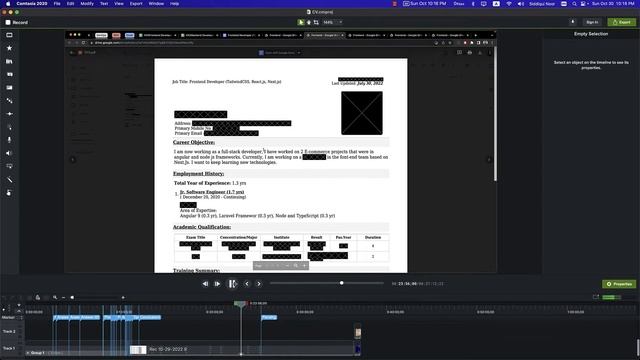
Task: Open the Animations tab in sidebar
Action: pyautogui.click(x=9, y=113)
